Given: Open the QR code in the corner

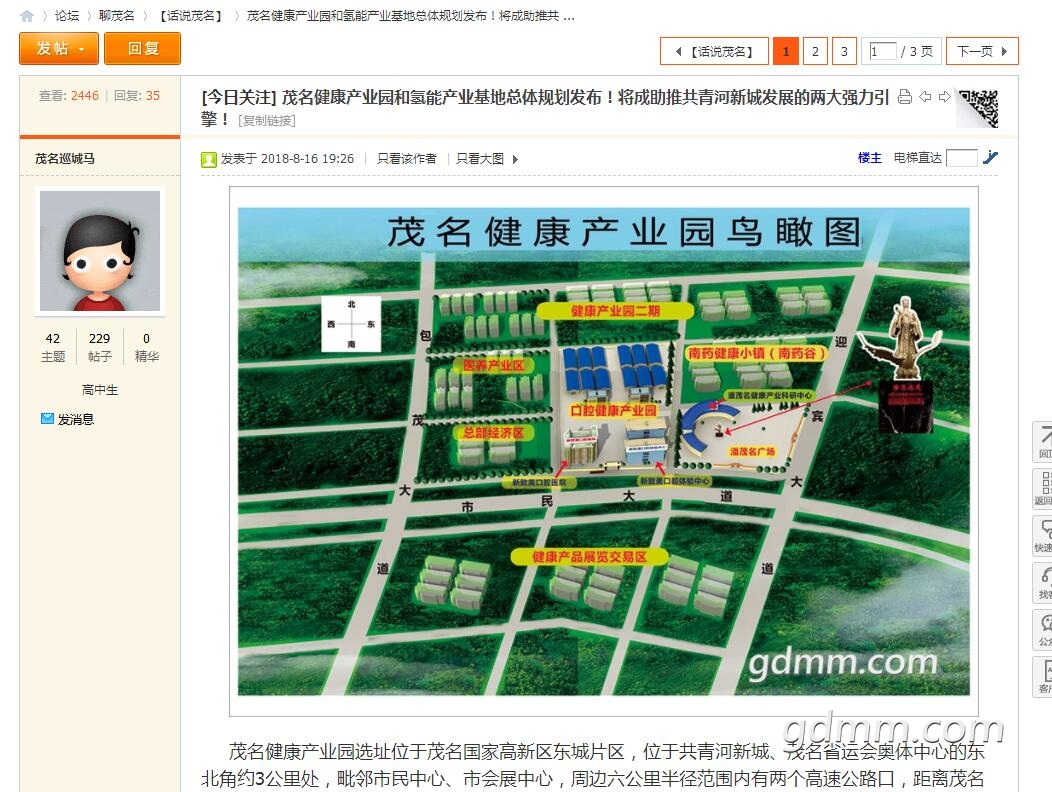Looking at the screenshot, I should point(977,108).
